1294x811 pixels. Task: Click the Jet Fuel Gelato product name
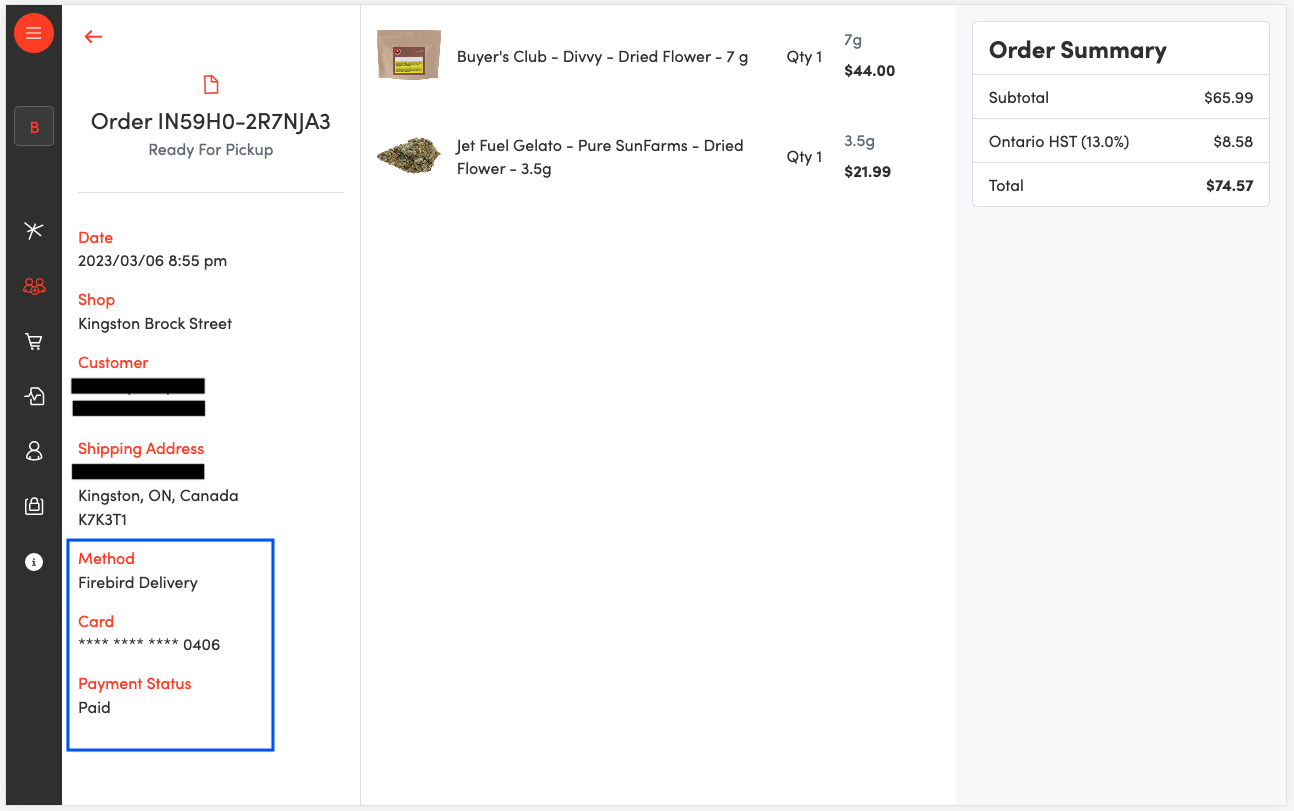pyautogui.click(x=599, y=157)
